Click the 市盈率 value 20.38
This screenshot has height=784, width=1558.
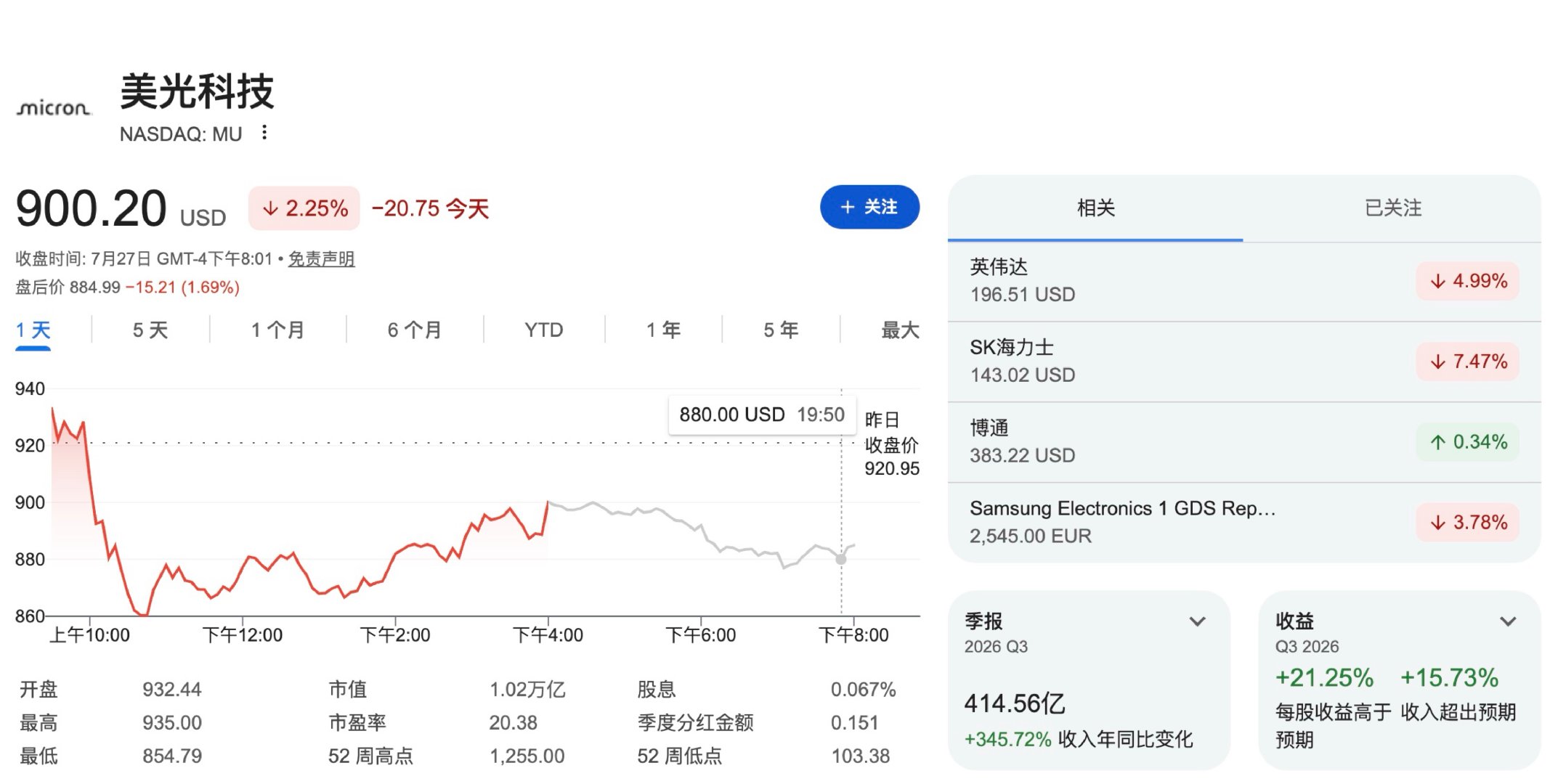pos(513,723)
